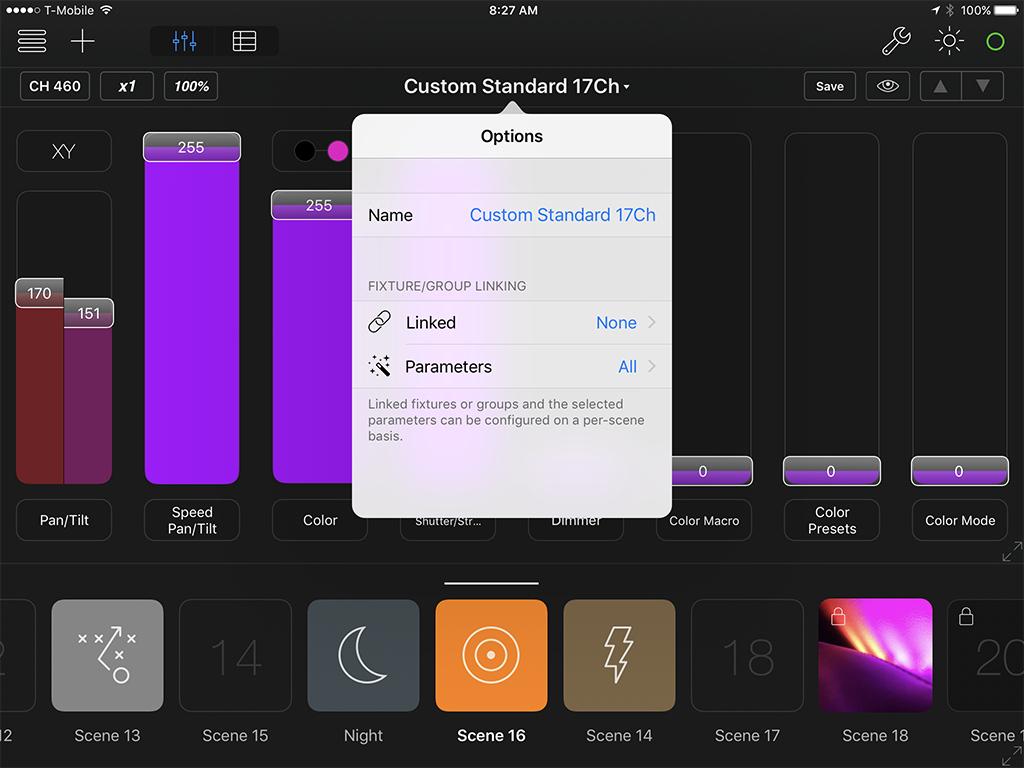Open the Parameters row showing All
The height and width of the screenshot is (768, 1024).
512,366
